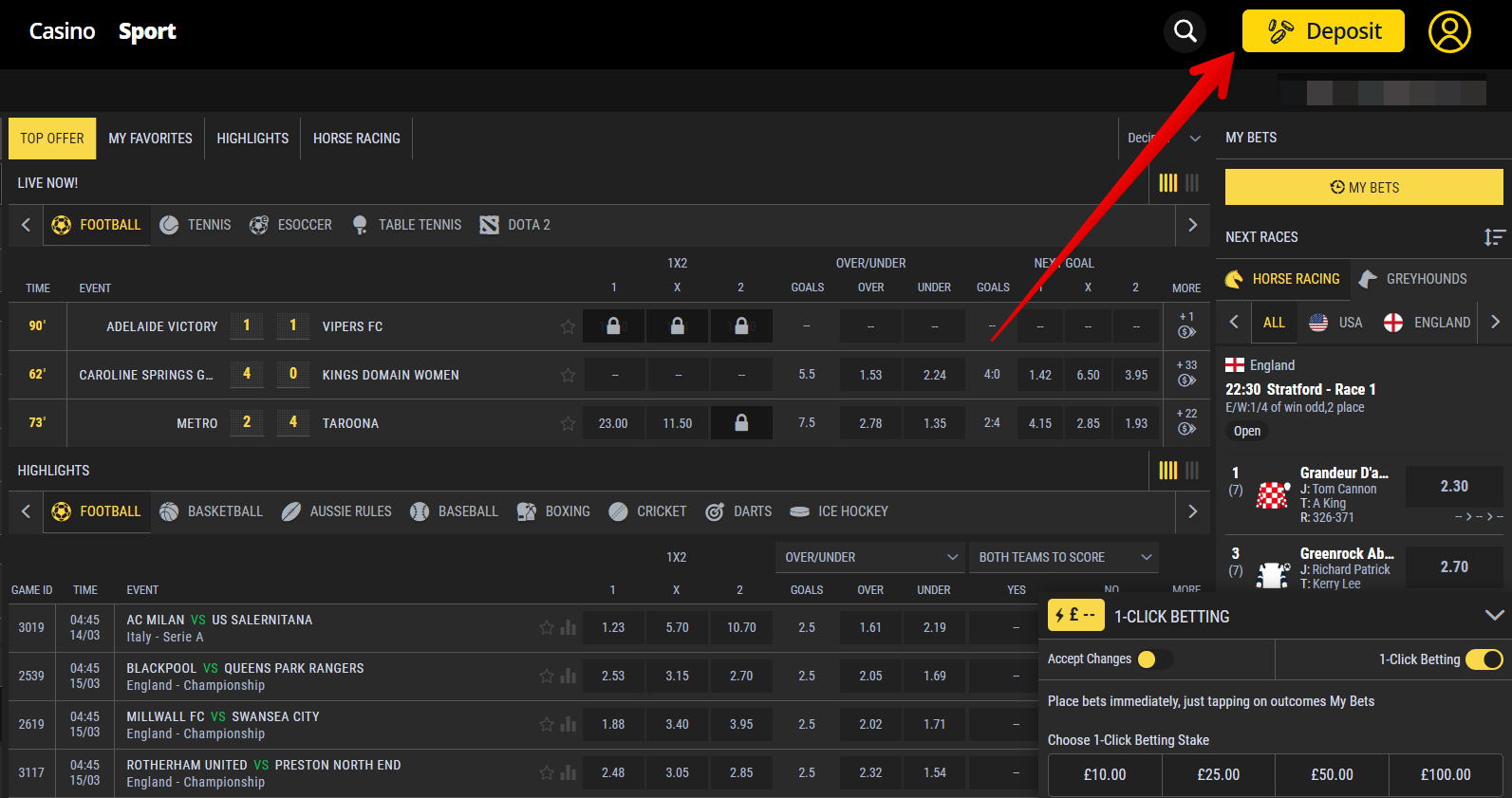Screen dimensions: 1512x798
Task: Select HORSE RACING in next races
Action: 1282,279
